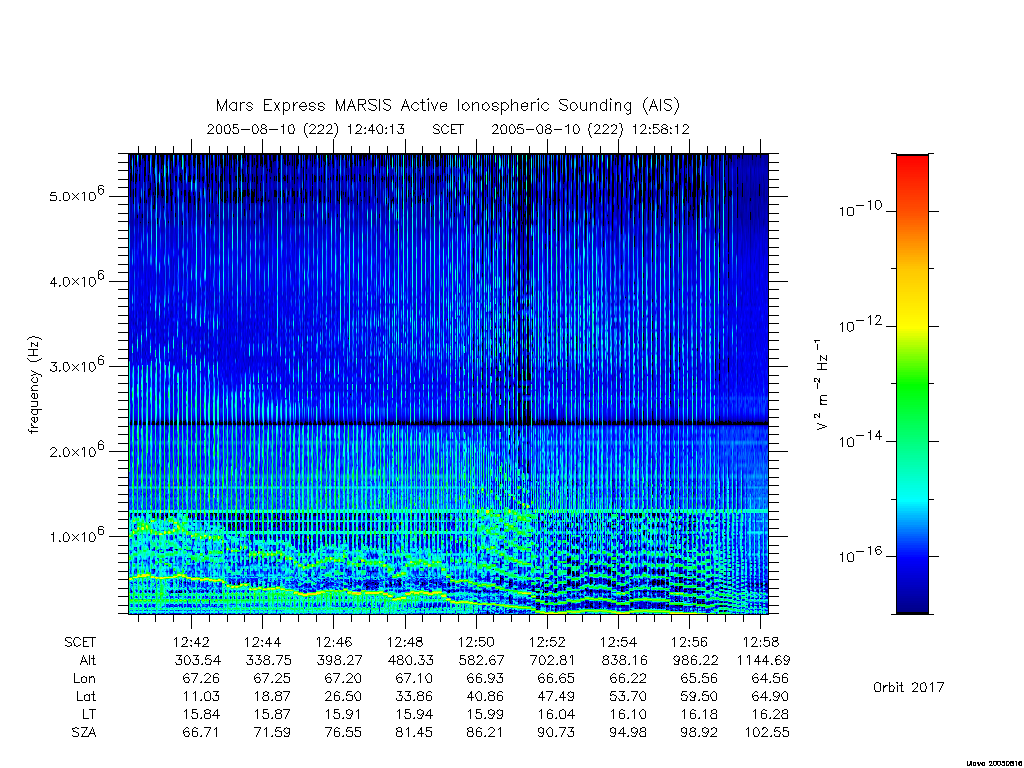
Task: Click the 'SCET' row label below the plot
Action: 80,642
